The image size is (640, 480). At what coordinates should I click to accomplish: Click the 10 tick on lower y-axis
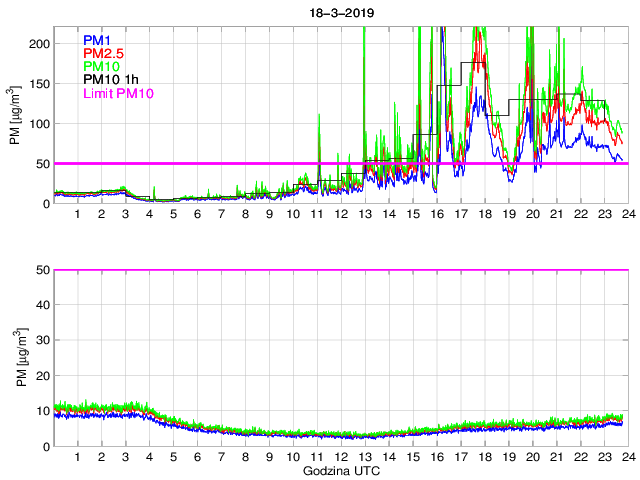(42, 410)
